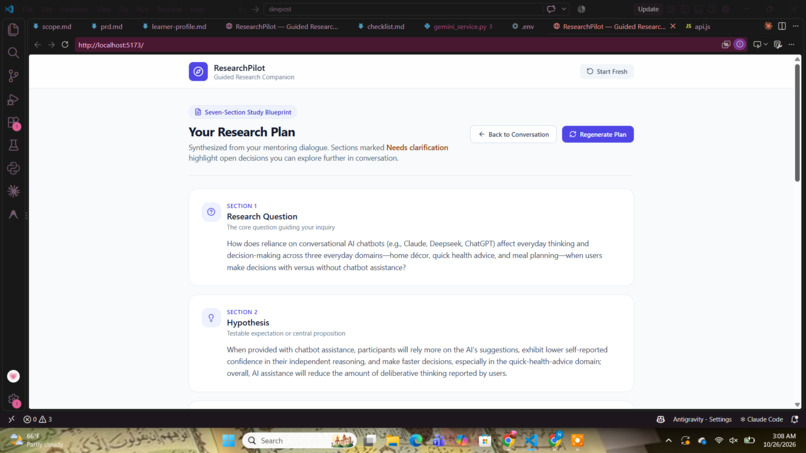Click the devpost command center search box
This screenshot has height=453, width=806.
coord(404,9)
